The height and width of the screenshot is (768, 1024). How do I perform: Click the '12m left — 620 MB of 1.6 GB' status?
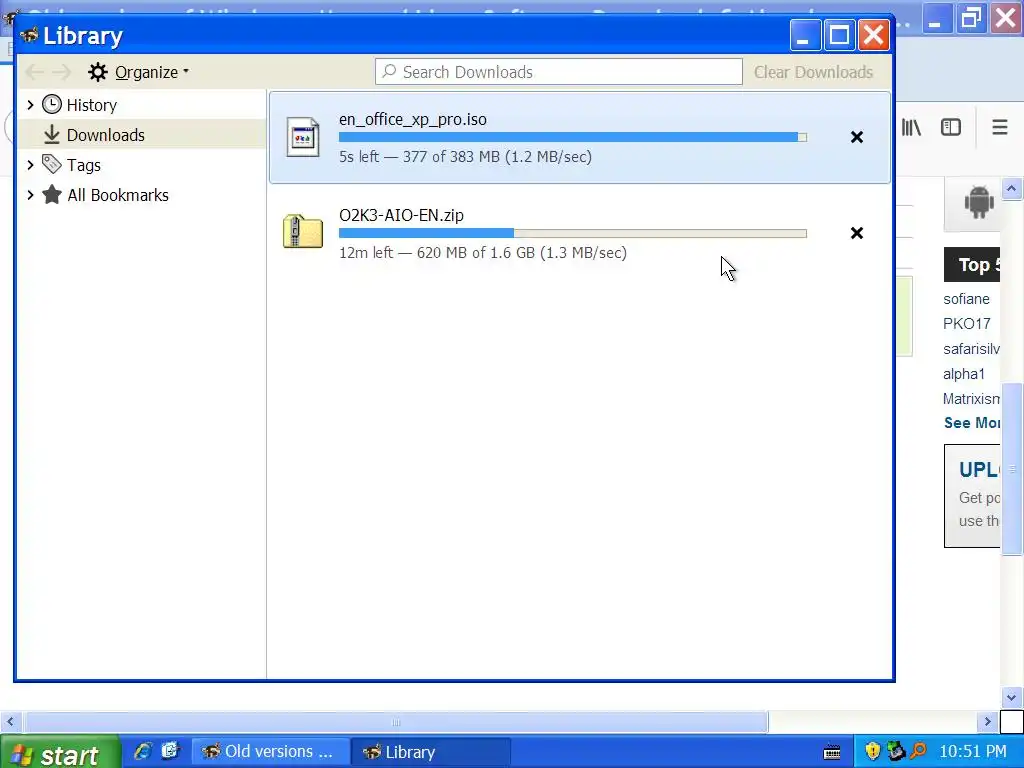click(x=483, y=253)
